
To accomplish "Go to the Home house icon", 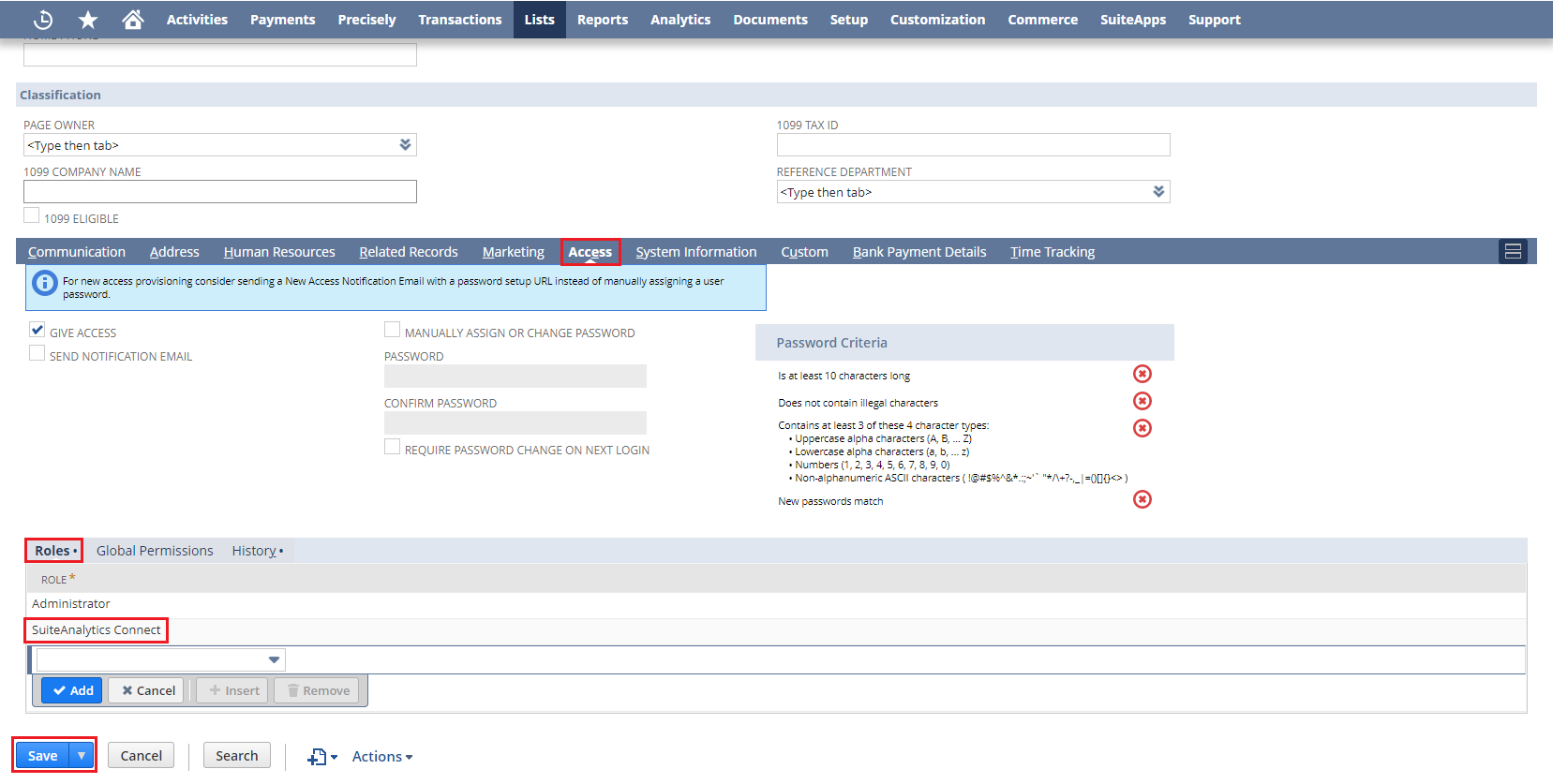I will coord(133,20).
